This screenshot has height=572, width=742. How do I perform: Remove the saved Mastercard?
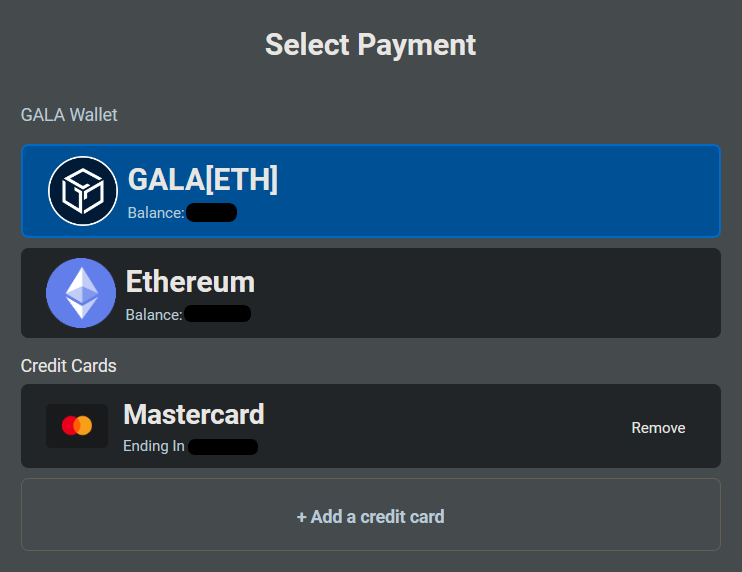click(658, 428)
